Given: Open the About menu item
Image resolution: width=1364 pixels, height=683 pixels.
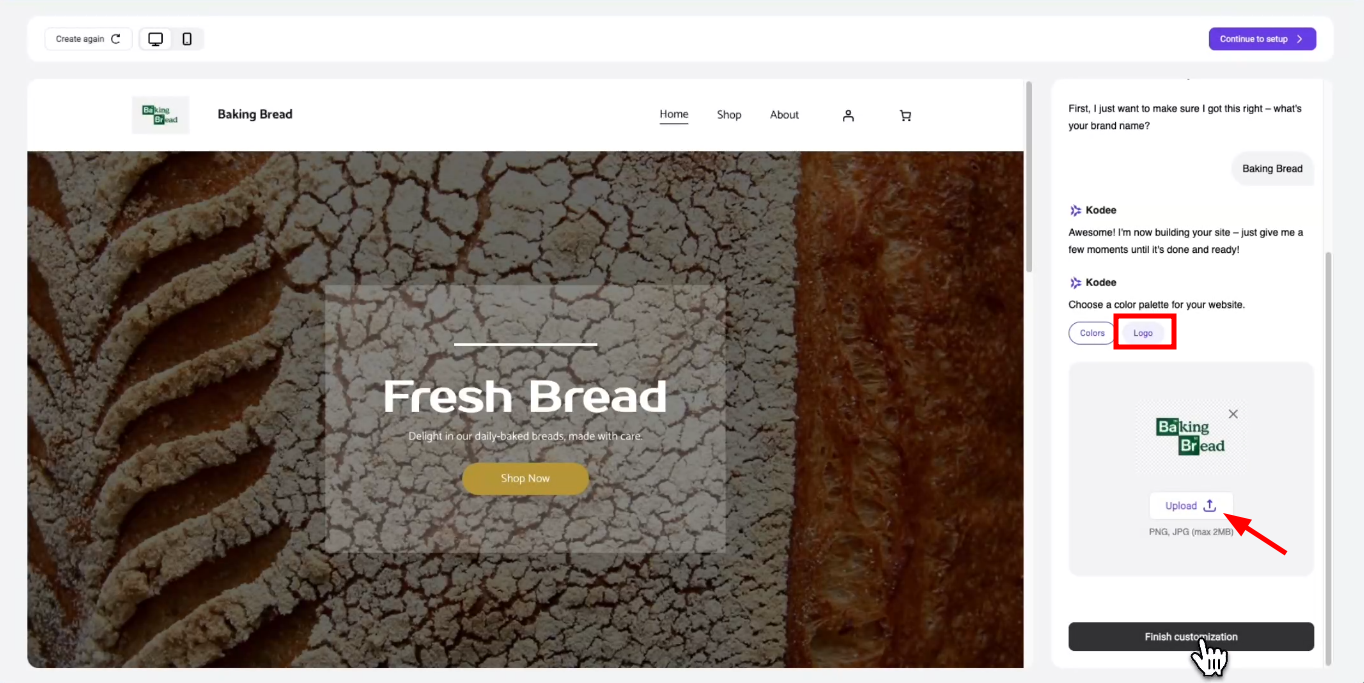Looking at the screenshot, I should pyautogui.click(x=784, y=115).
